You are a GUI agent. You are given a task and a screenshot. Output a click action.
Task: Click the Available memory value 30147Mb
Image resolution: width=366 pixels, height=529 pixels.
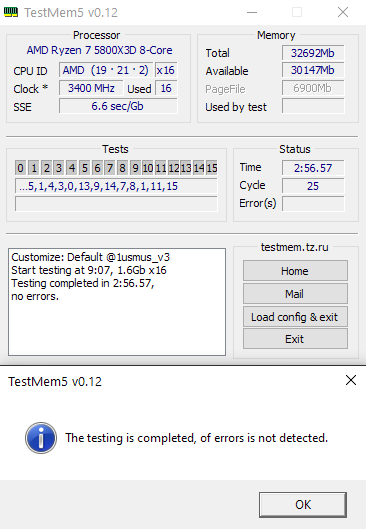point(313,70)
